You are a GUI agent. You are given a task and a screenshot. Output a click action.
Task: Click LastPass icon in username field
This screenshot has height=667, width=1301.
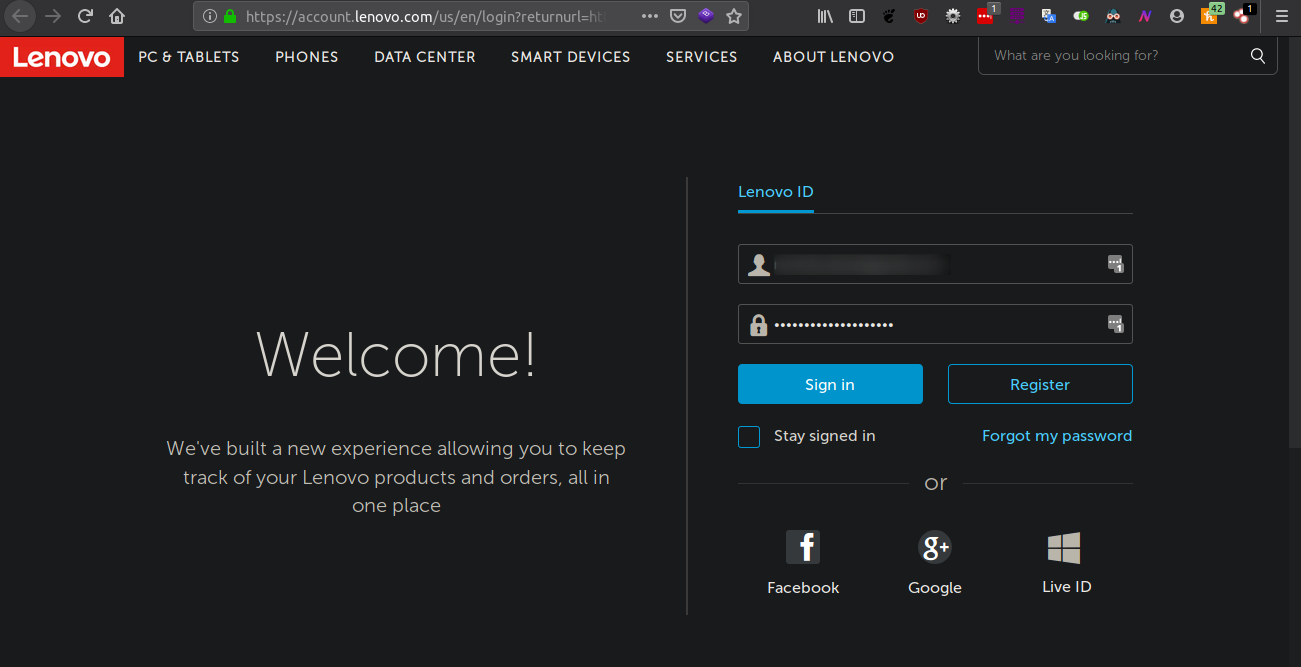[x=1115, y=264]
